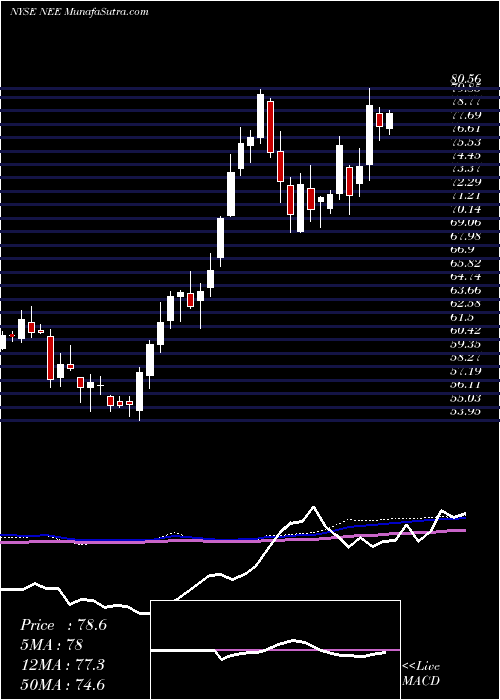Click the 74.45 price axis label
Image resolution: width=500 pixels, height=700 pixels.
465,156
